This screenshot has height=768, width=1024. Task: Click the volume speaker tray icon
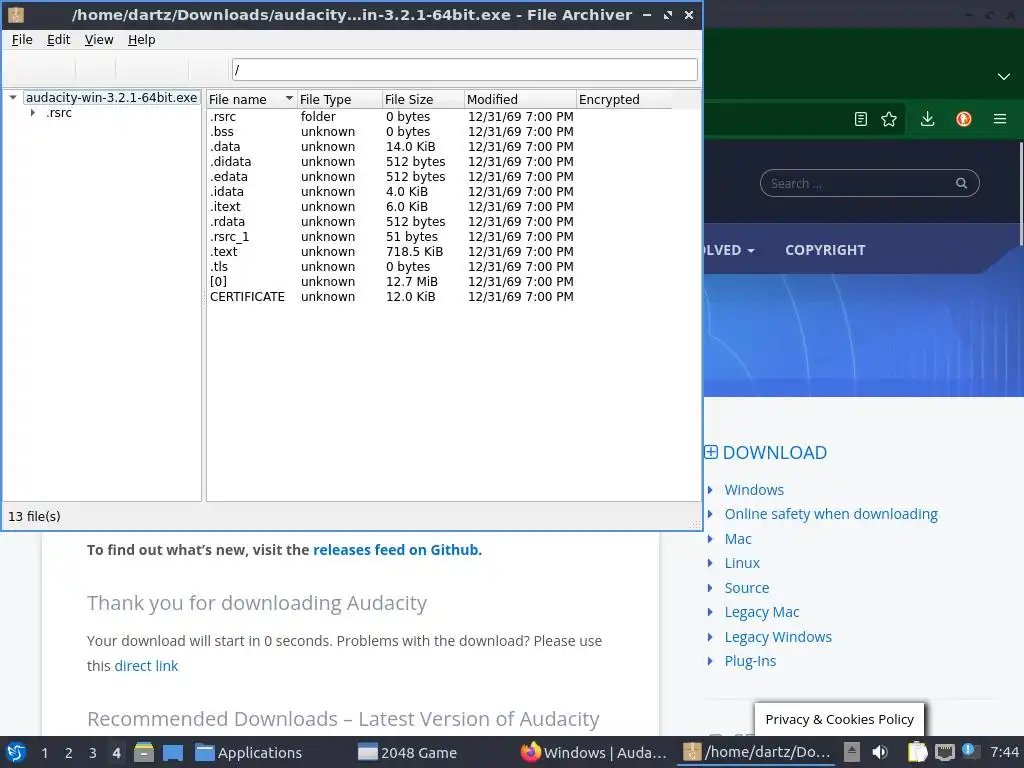(880, 752)
